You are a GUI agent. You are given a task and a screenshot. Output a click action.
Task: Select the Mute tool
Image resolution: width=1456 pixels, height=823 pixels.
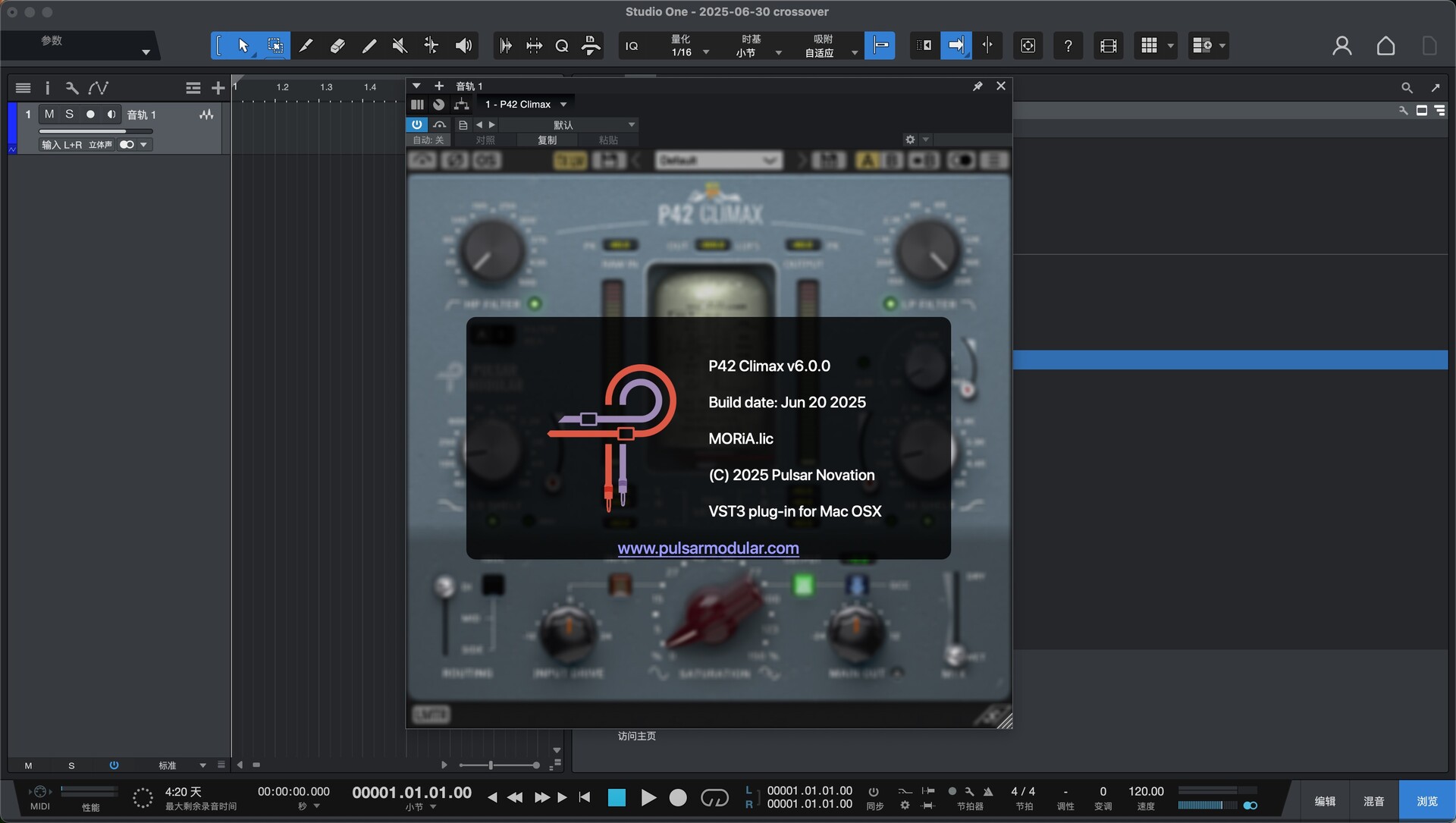(x=400, y=46)
